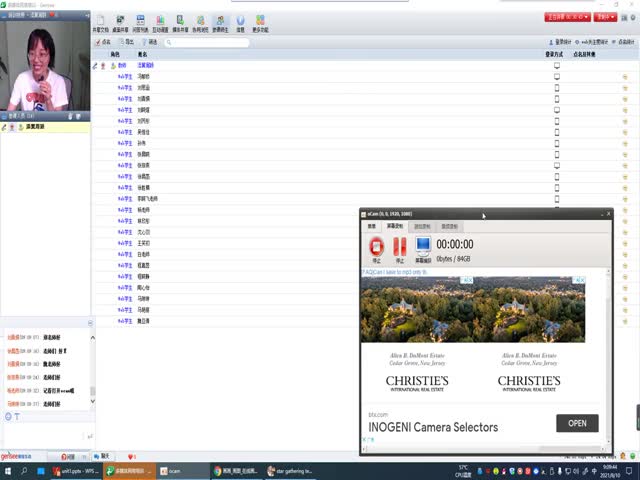Toggle login device box in second student row
The width and height of the screenshot is (640, 480).
tap(557, 88)
